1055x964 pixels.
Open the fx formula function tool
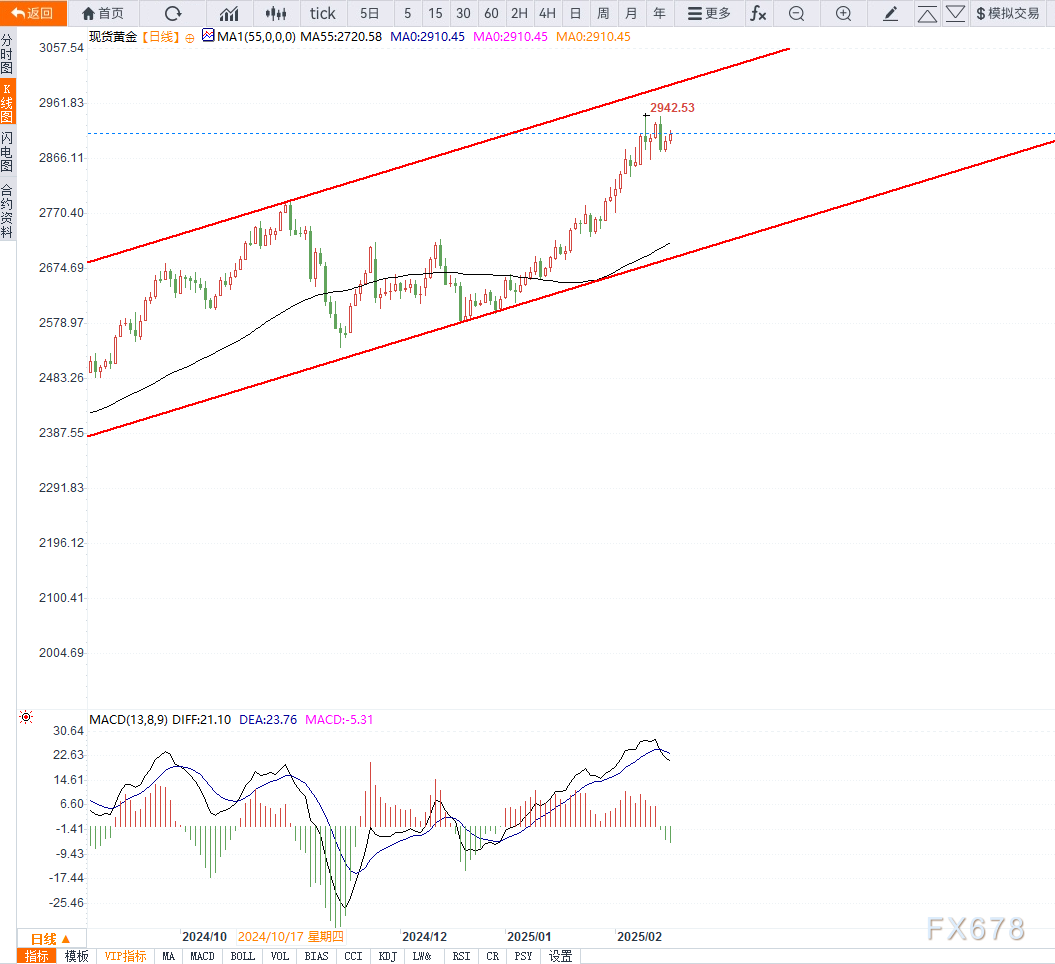[759, 13]
